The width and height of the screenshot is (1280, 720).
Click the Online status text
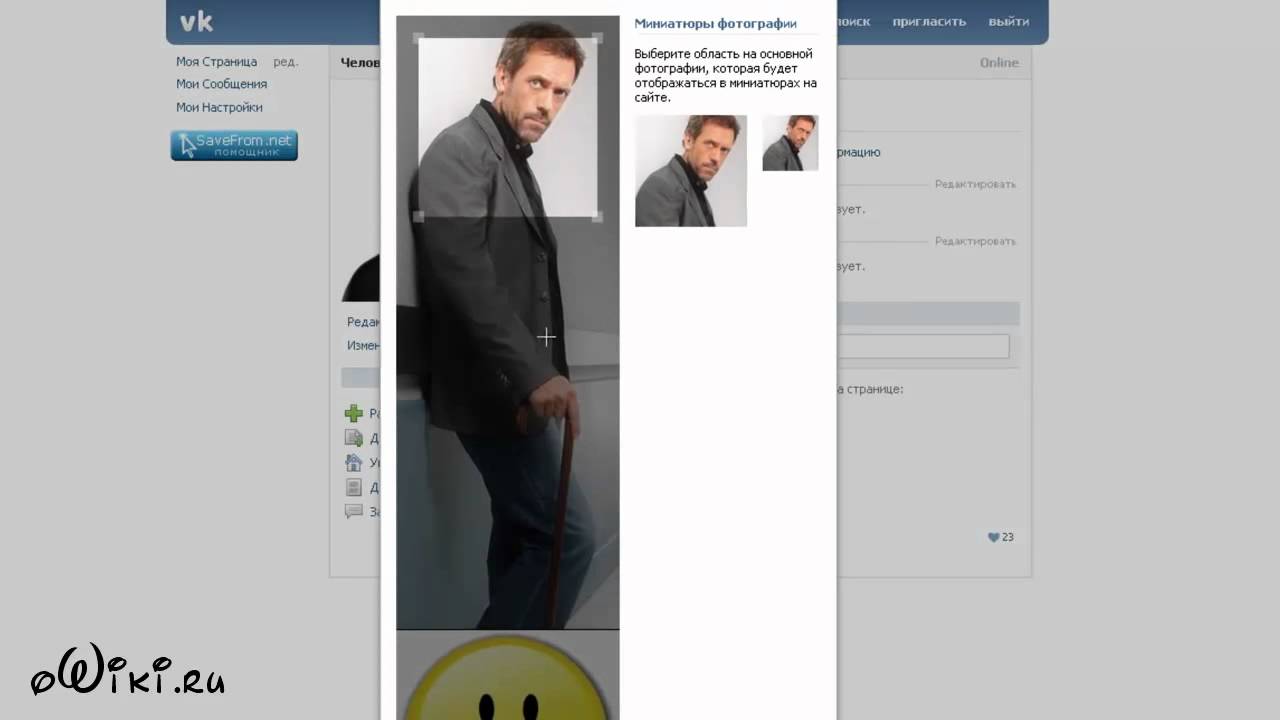tap(999, 62)
